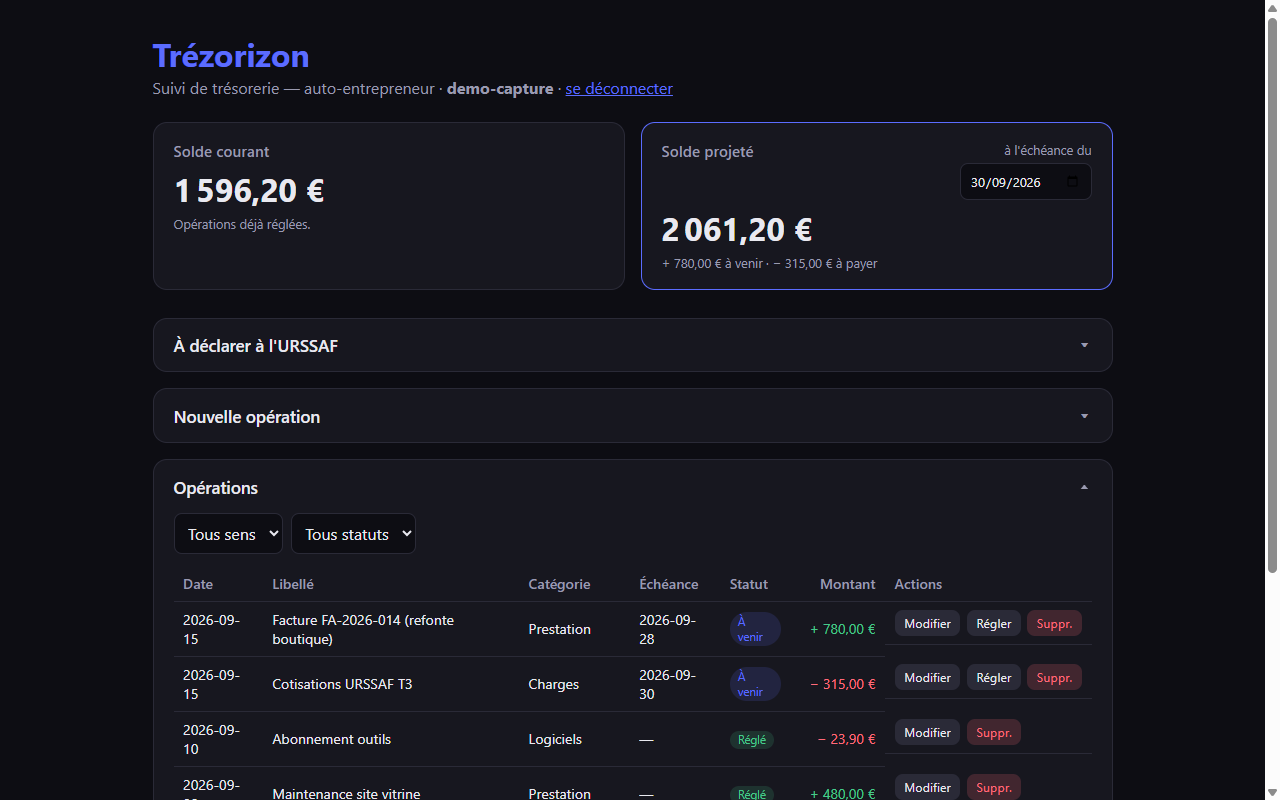This screenshot has height=800, width=1280.
Task: Open the calendar picker icon in date field
Action: click(1073, 182)
